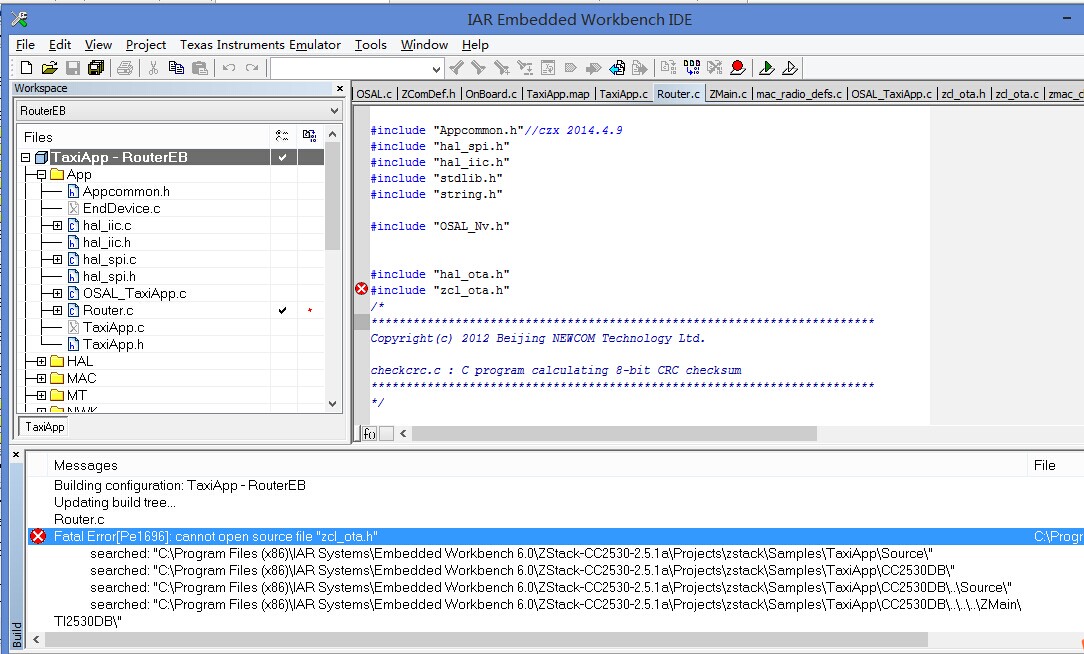The image size is (1084, 654).
Task: Click the Print icon in toolbar
Action: (125, 68)
